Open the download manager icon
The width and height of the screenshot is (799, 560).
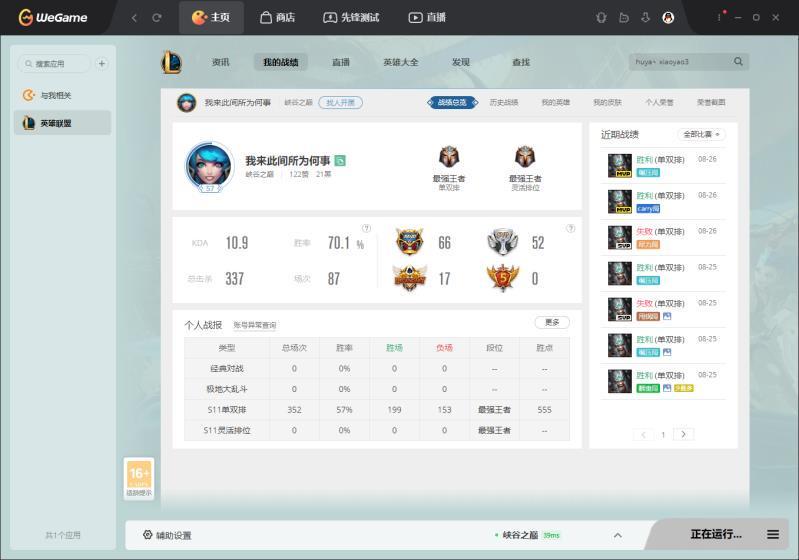click(x=646, y=18)
